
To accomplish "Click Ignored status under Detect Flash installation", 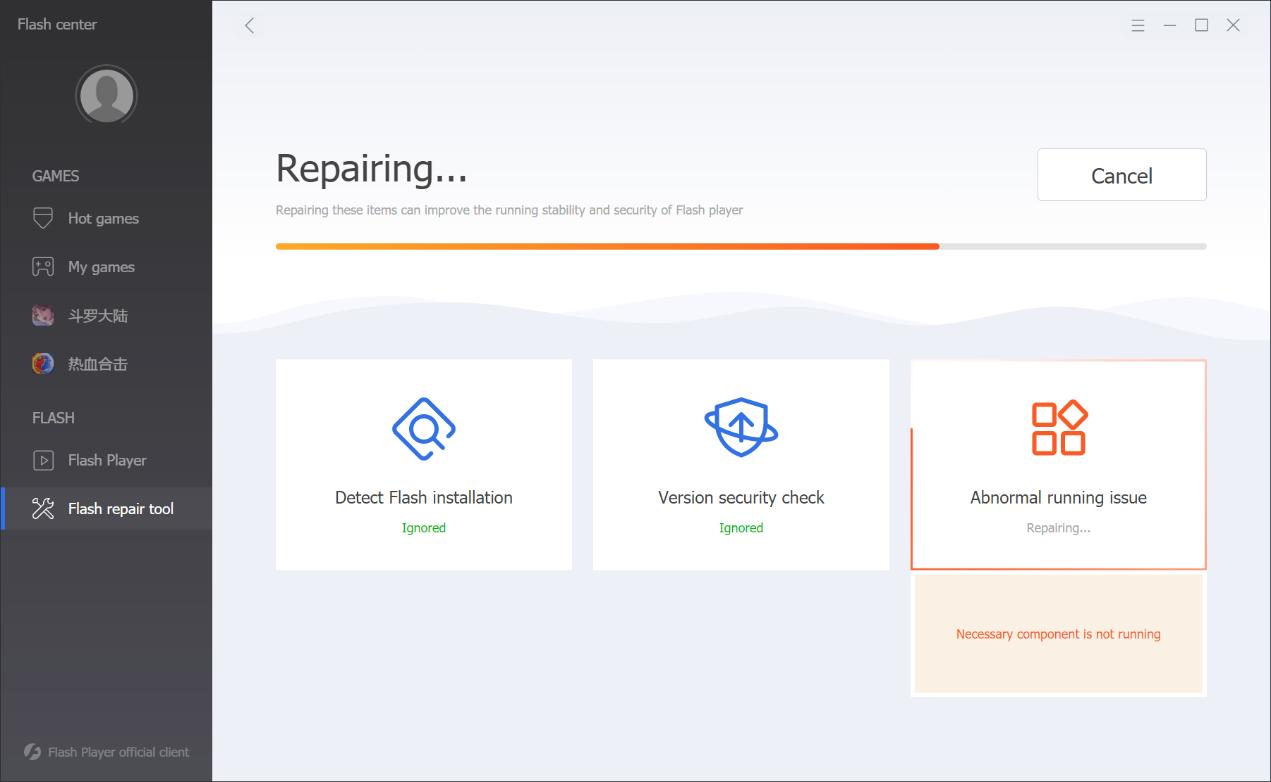I will coord(424,528).
